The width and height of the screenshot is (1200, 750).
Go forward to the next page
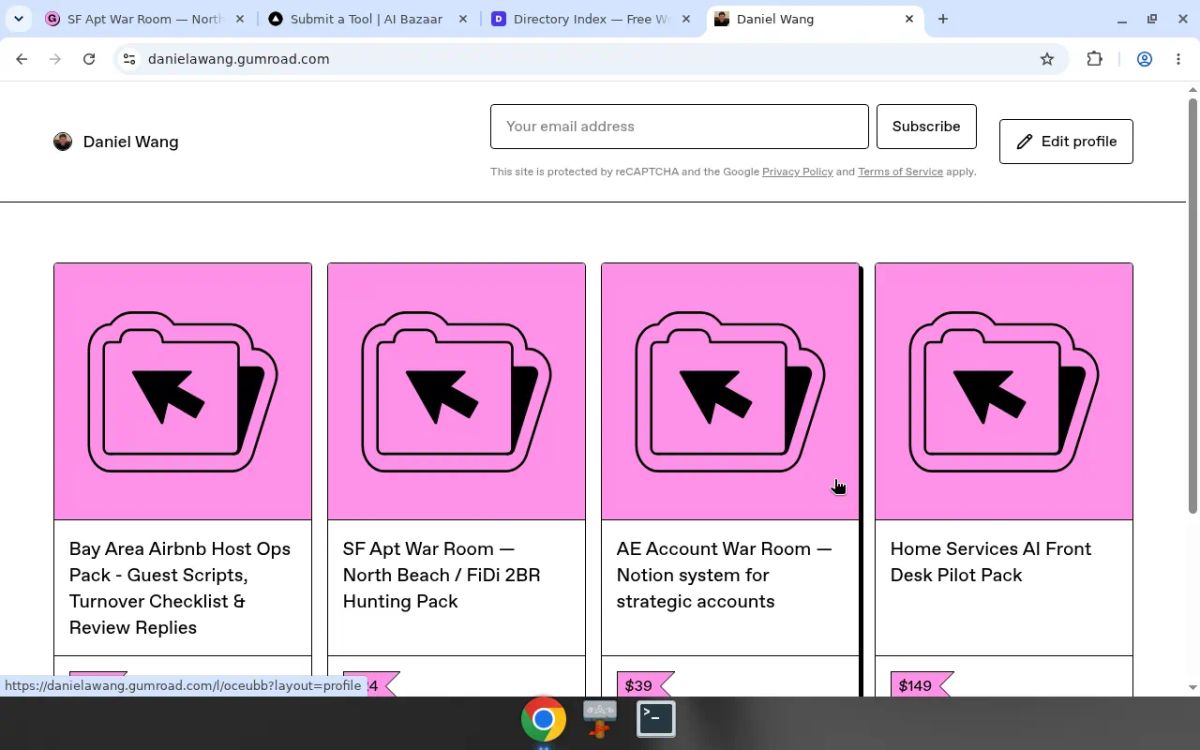[x=55, y=59]
